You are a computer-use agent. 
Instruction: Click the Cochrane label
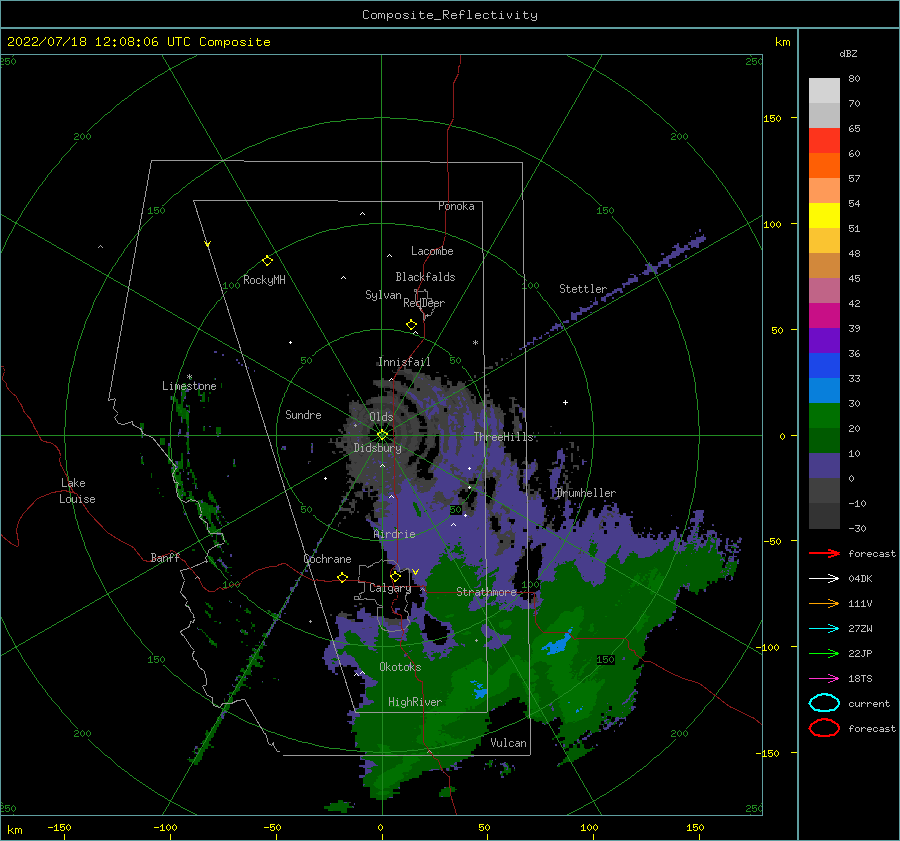coord(327,559)
